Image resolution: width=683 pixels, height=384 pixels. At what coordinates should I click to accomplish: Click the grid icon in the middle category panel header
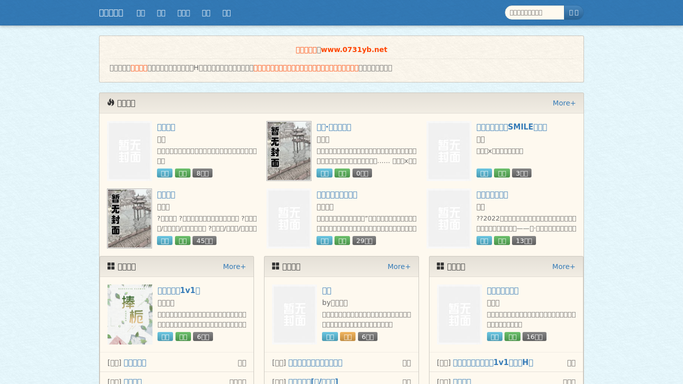(276, 266)
